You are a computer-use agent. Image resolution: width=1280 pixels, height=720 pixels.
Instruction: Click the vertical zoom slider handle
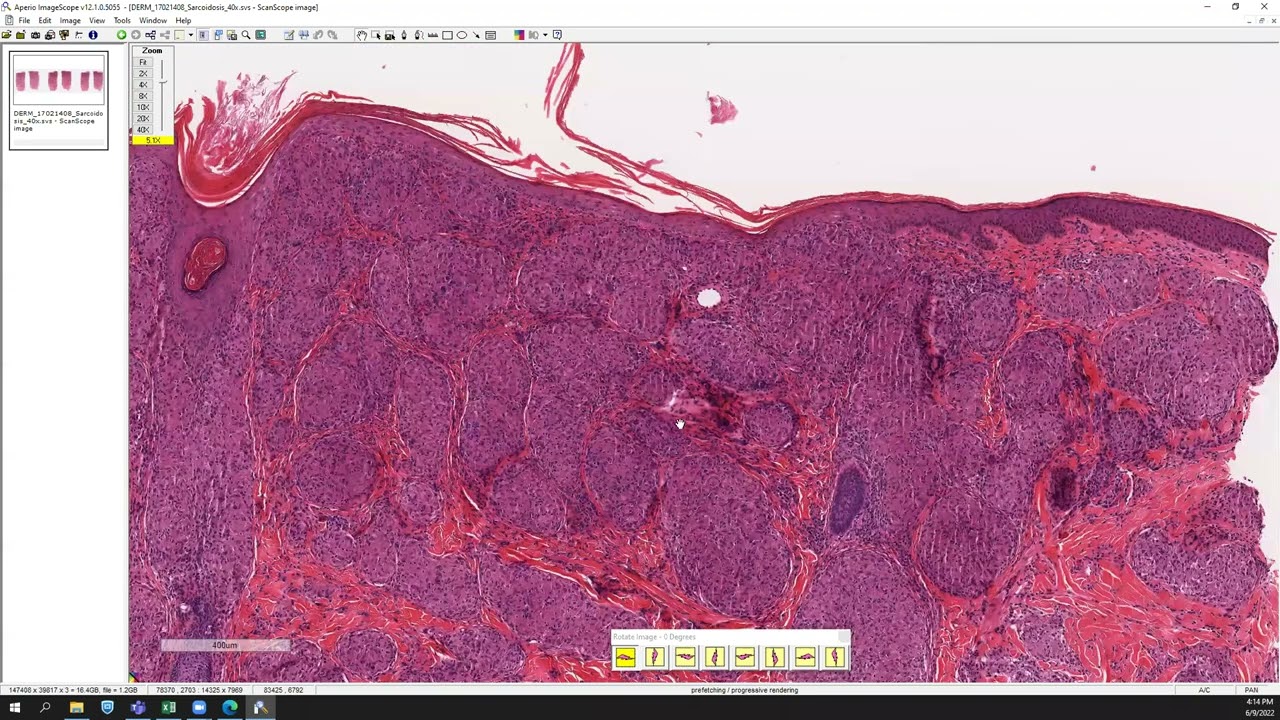pos(162,84)
